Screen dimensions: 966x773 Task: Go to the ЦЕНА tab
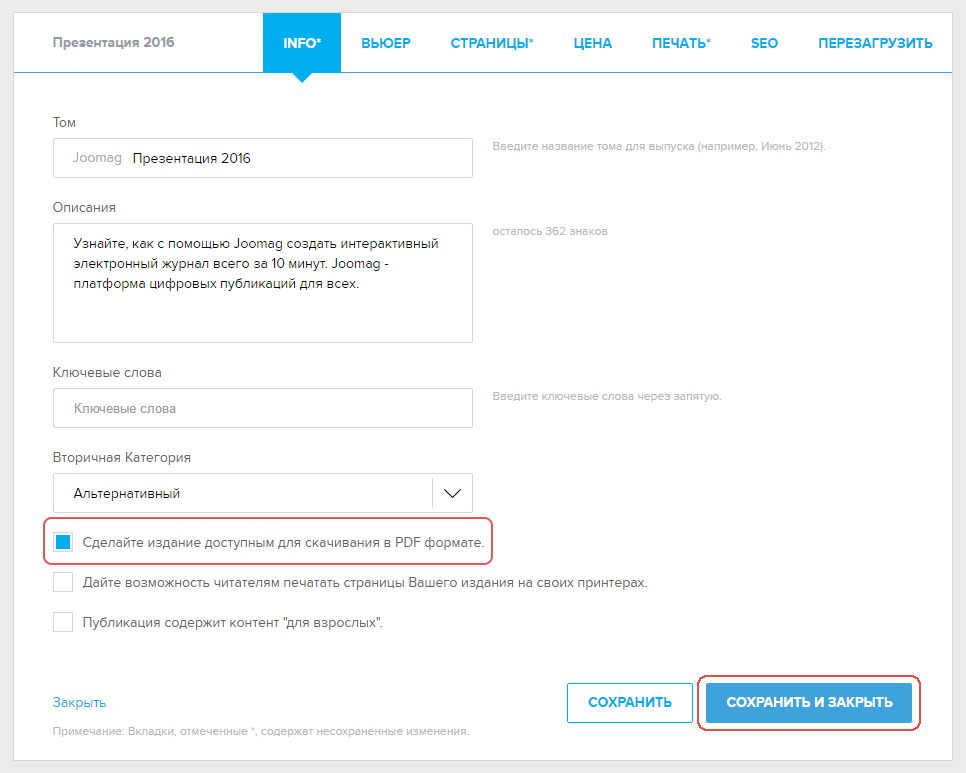tap(593, 43)
